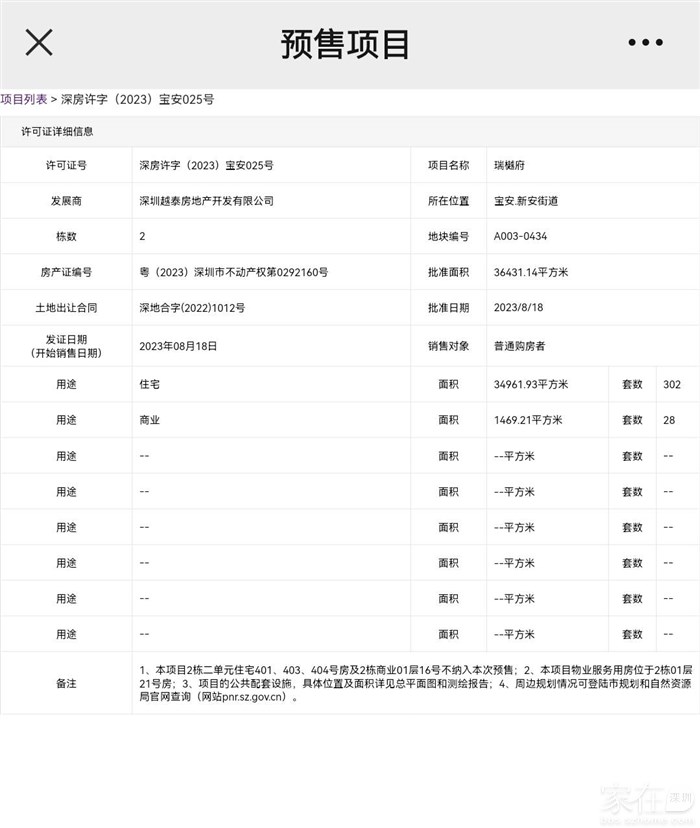700x828 pixels.
Task: Click the permit number 深房许字 value in table
Action: 206,165
